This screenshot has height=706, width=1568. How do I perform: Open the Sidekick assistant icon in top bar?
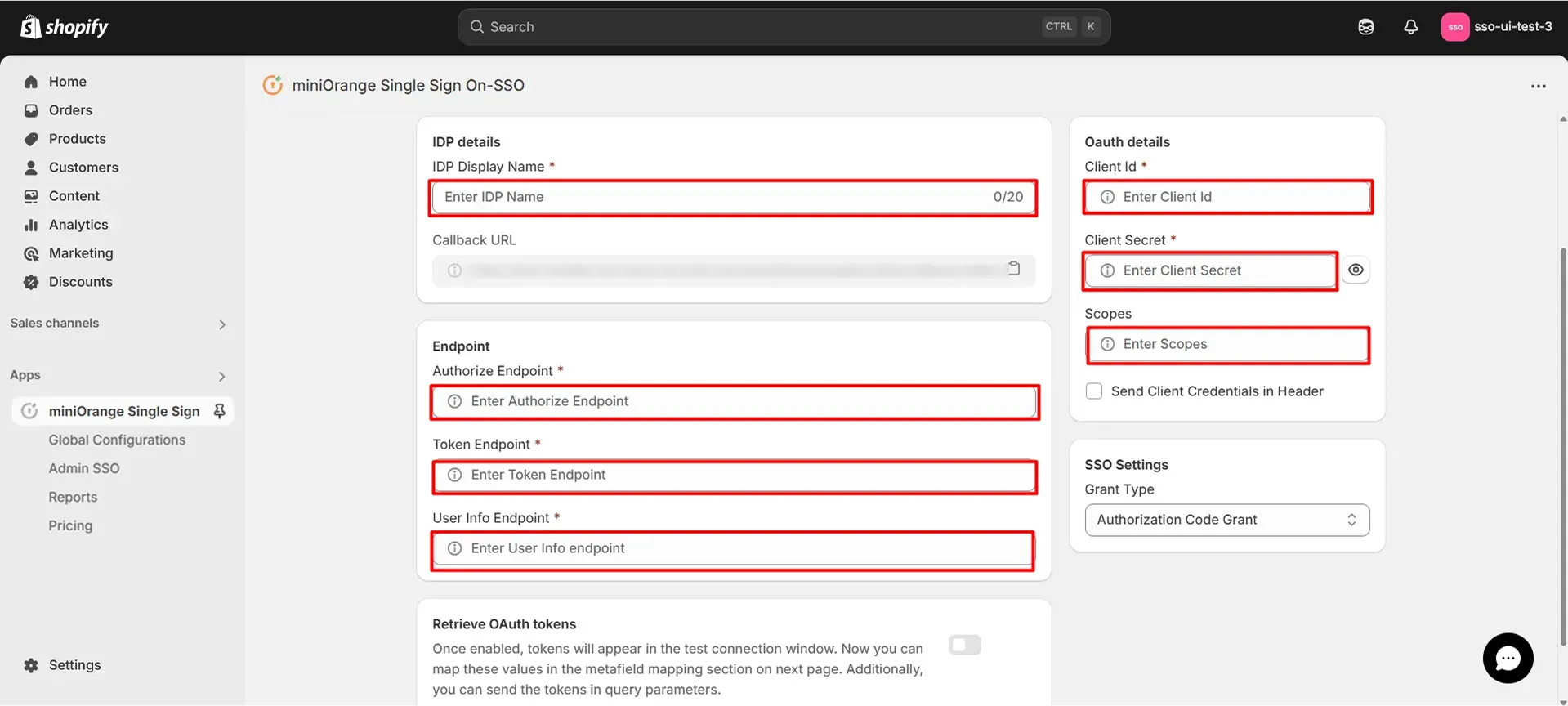click(1366, 27)
